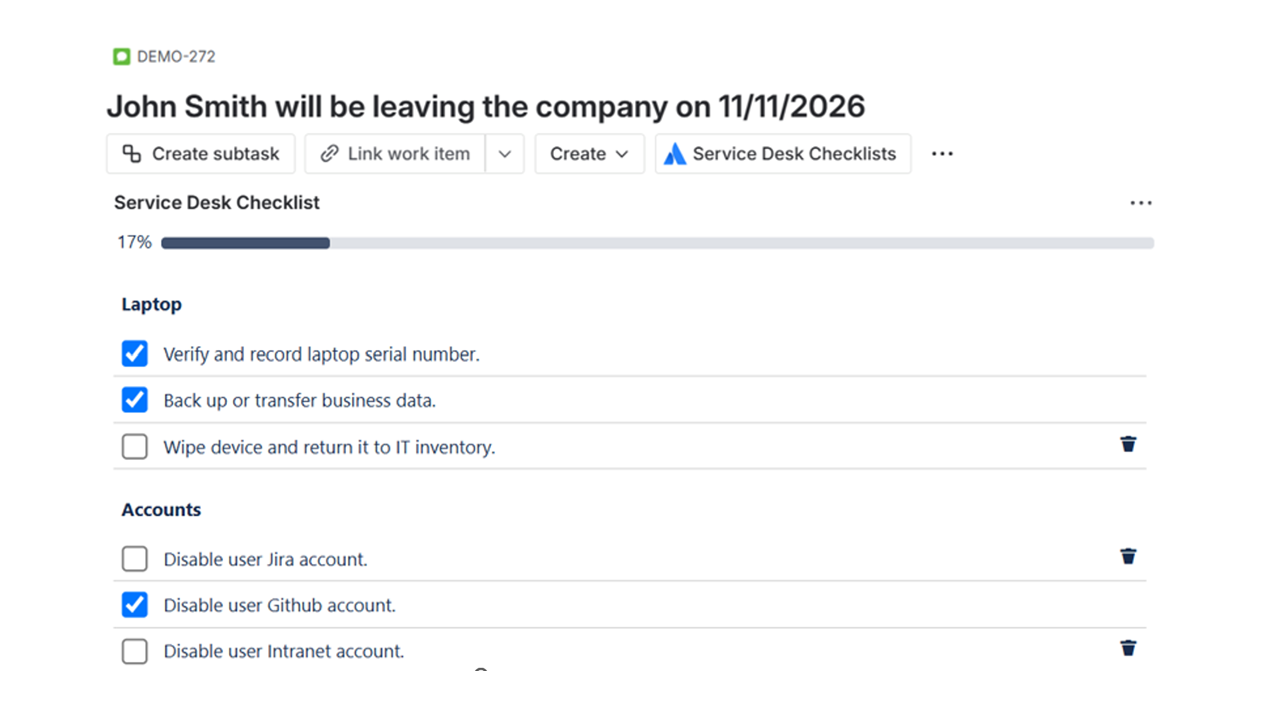The width and height of the screenshot is (1280, 720).
Task: Check the Wipe device and return checkbox
Action: tap(134, 446)
